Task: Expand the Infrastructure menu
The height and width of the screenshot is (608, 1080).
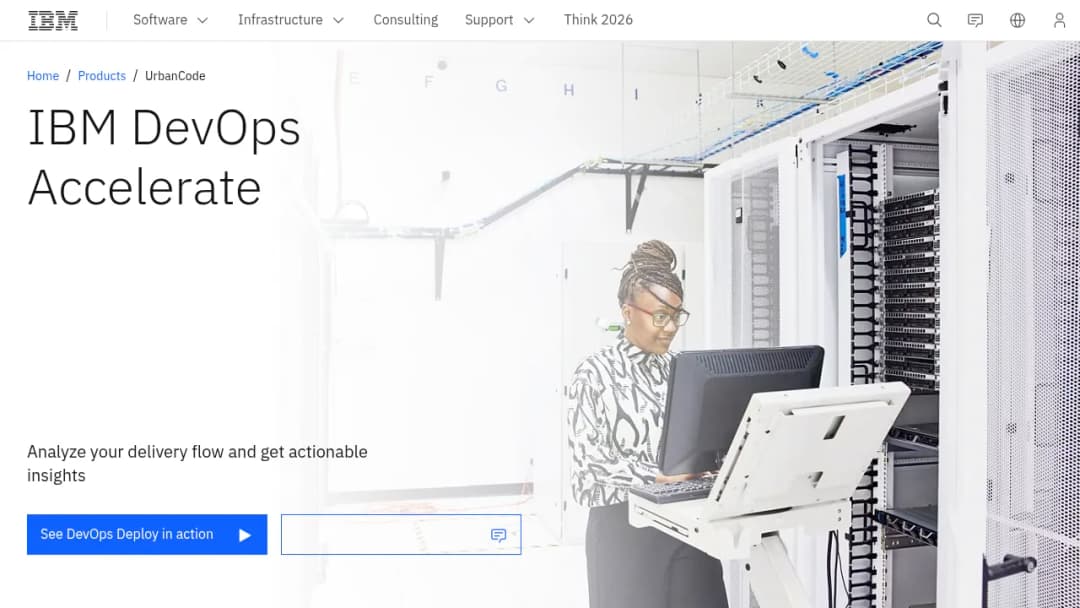Action: pos(291,20)
